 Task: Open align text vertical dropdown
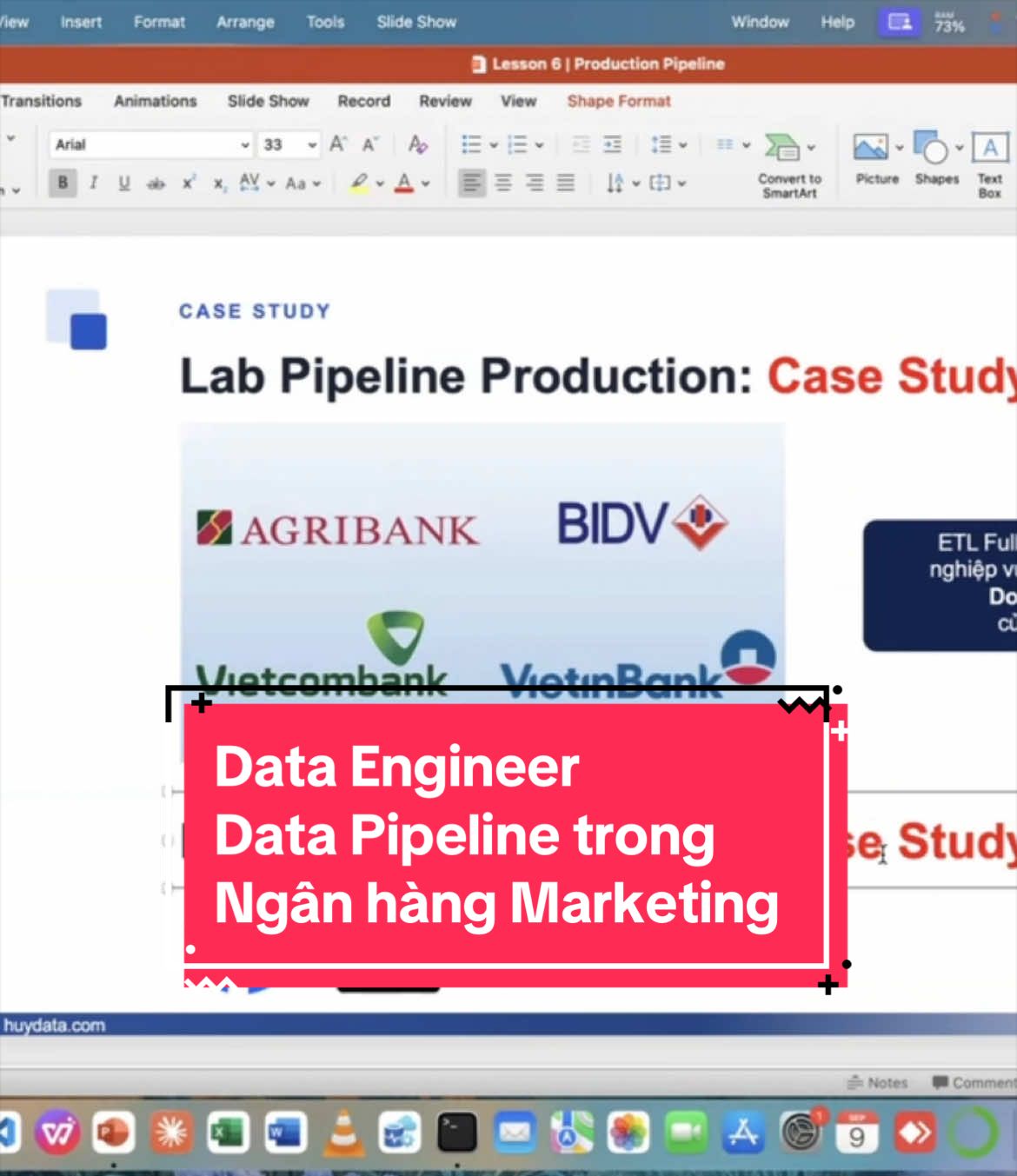[x=668, y=183]
